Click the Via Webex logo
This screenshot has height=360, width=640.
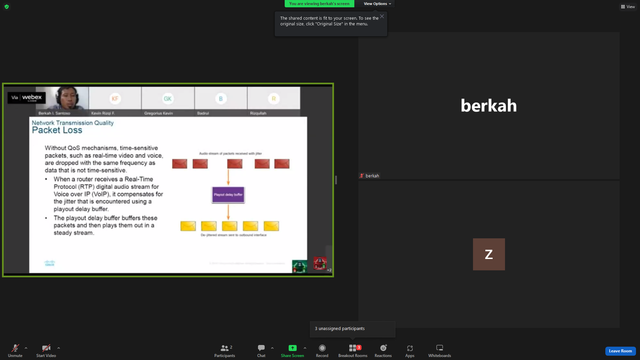[27, 98]
